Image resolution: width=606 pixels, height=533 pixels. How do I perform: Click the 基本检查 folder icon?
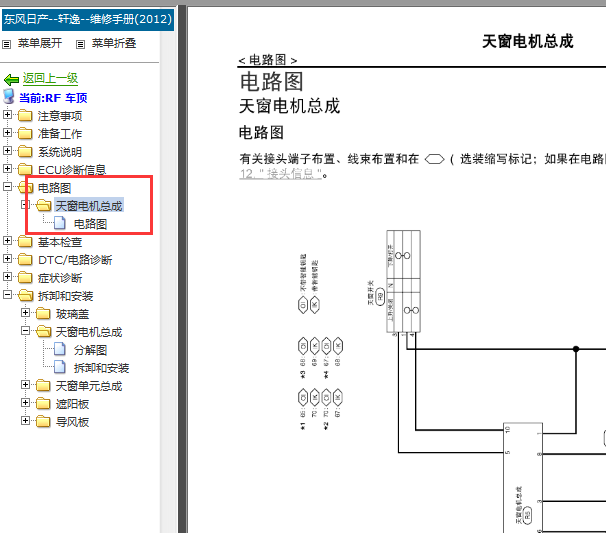click(x=25, y=242)
